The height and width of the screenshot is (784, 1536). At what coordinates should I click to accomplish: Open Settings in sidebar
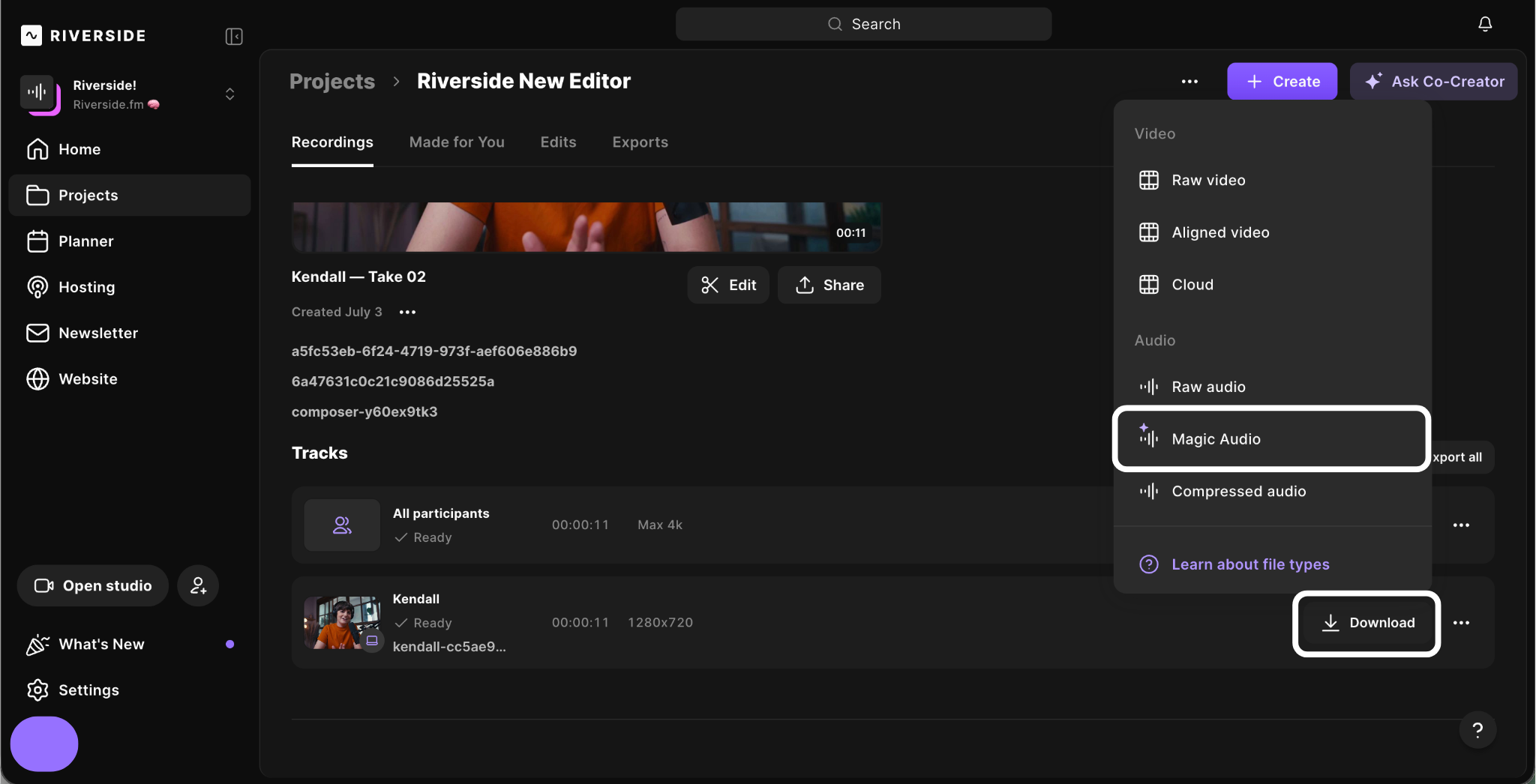(x=130, y=690)
